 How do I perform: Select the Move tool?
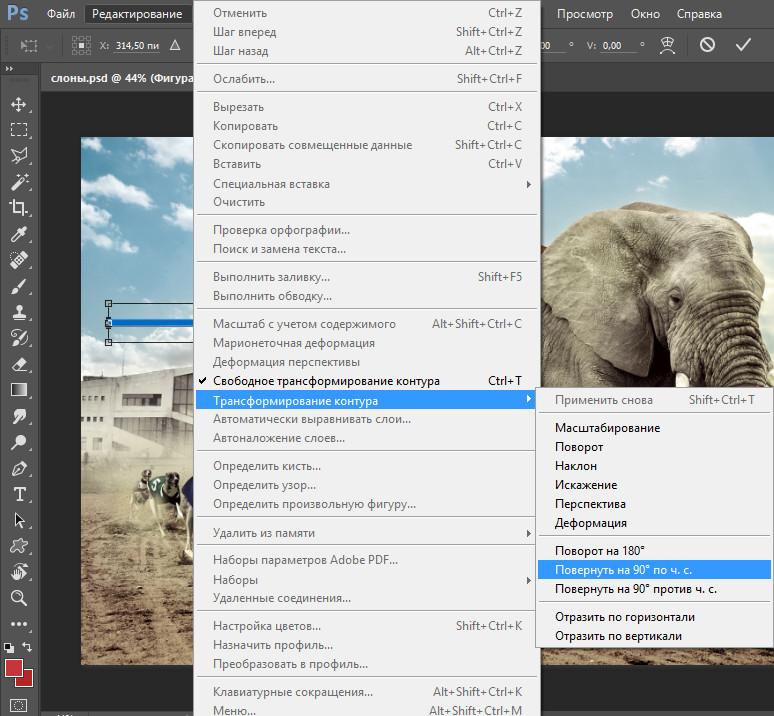(x=18, y=104)
